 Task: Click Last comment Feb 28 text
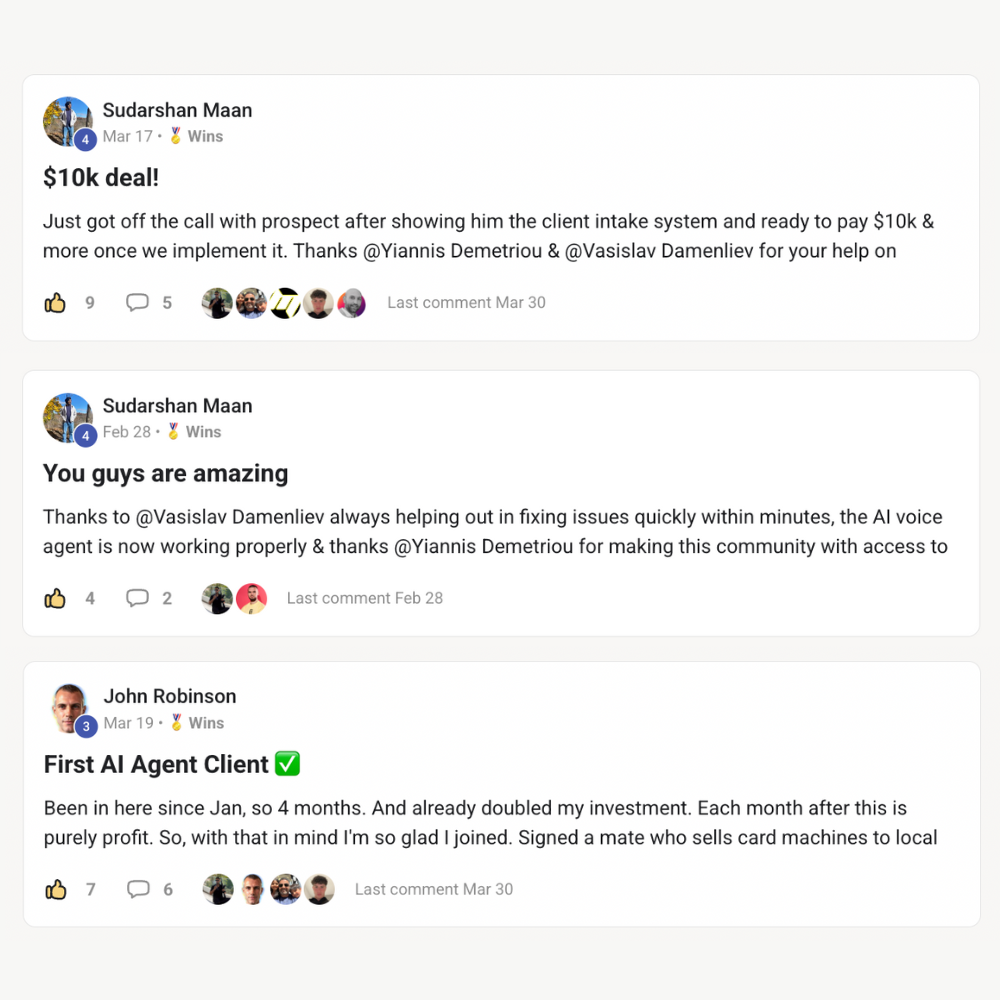[365, 598]
